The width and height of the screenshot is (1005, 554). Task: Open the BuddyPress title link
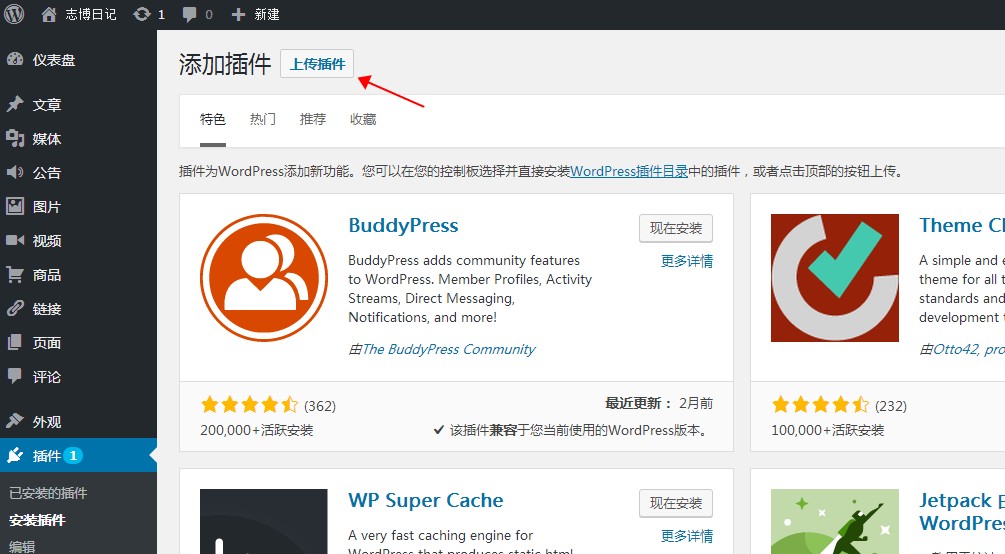[403, 226]
